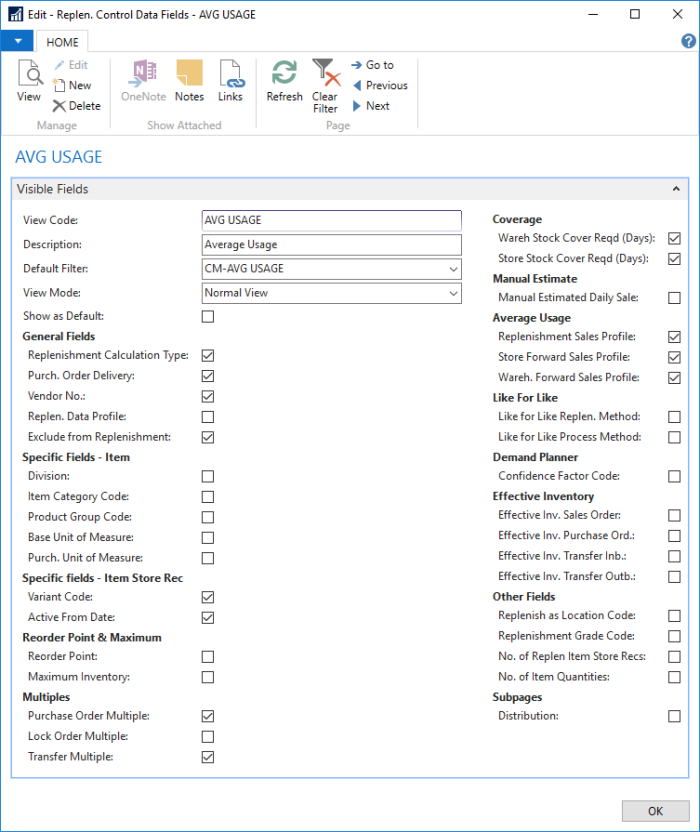This screenshot has height=832, width=700.
Task: Enable the Show as Default checkbox
Action: click(208, 317)
